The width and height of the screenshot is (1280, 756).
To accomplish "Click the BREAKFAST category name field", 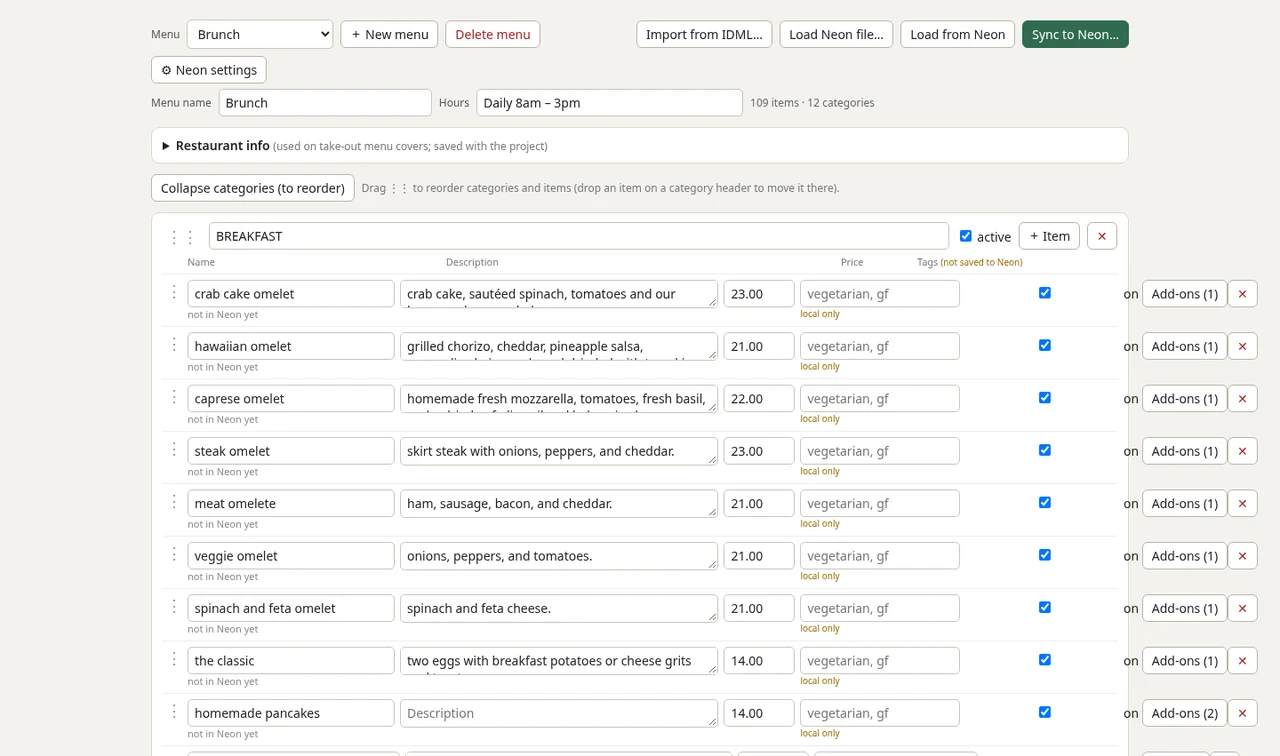I will (579, 236).
